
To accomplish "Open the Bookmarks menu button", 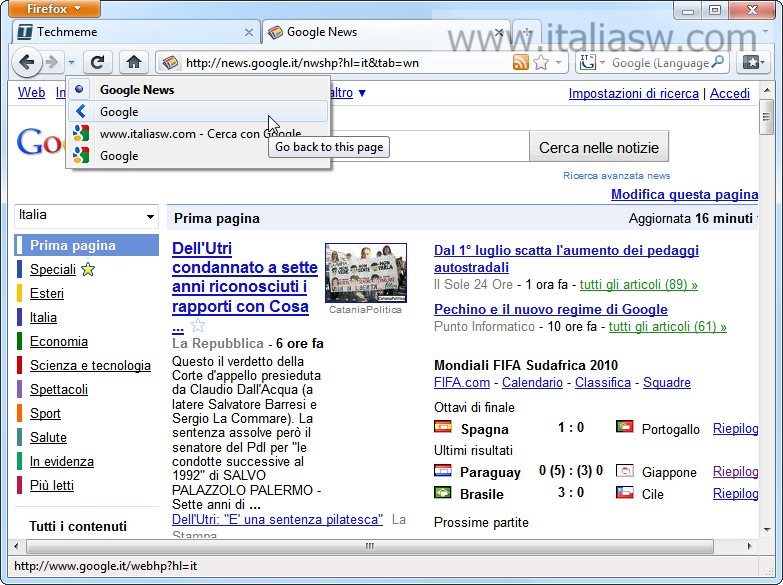I will (753, 62).
